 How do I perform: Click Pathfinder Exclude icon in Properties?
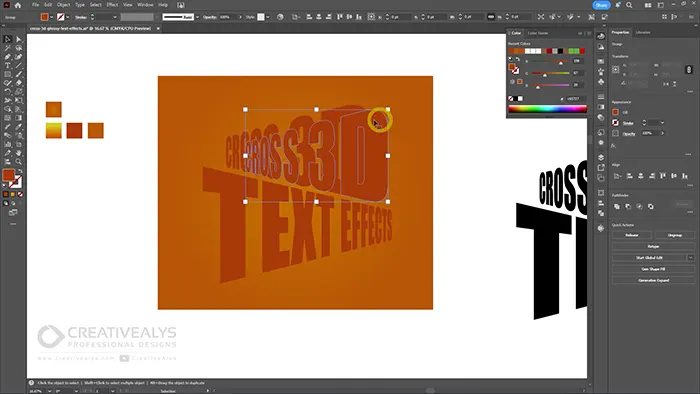click(651, 206)
